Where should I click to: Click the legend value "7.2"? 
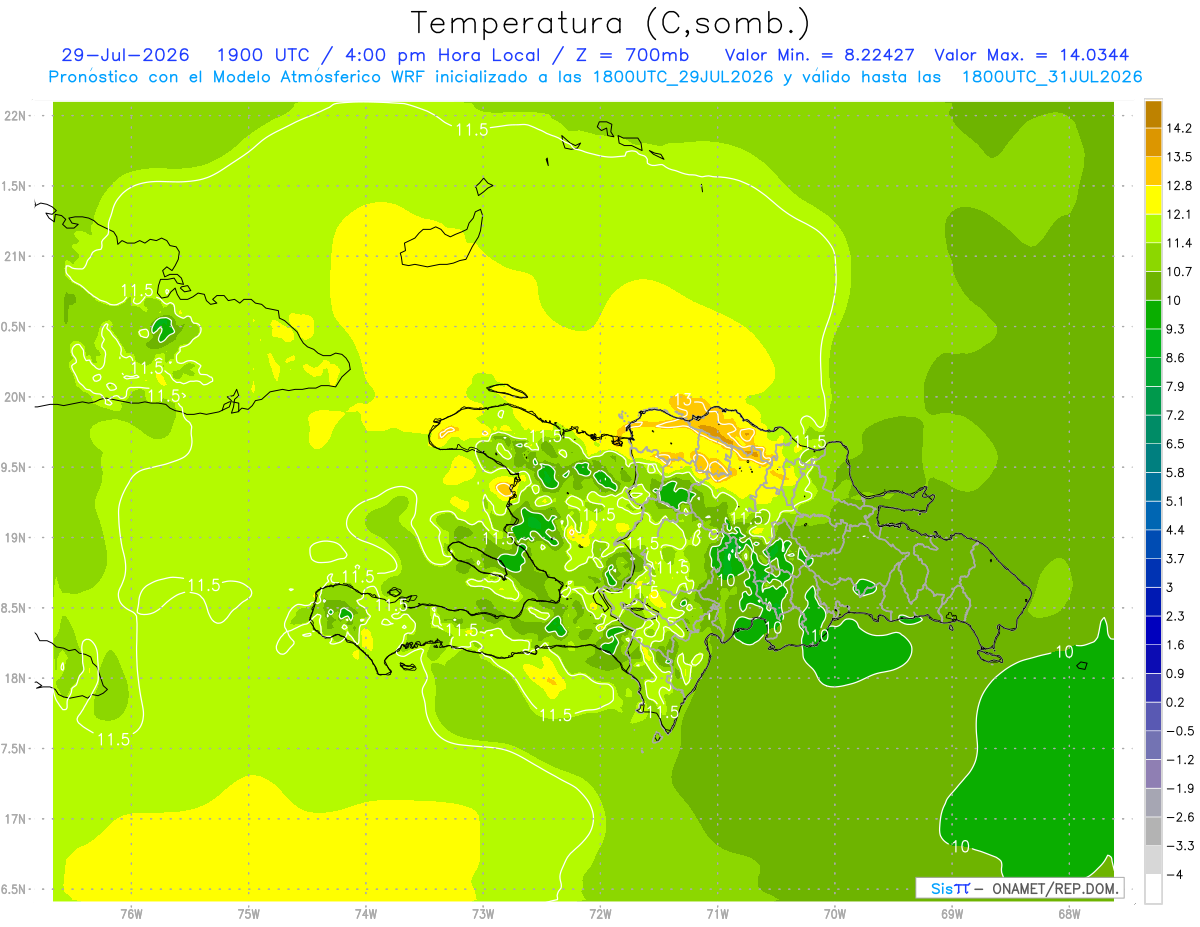pyautogui.click(x=1177, y=415)
